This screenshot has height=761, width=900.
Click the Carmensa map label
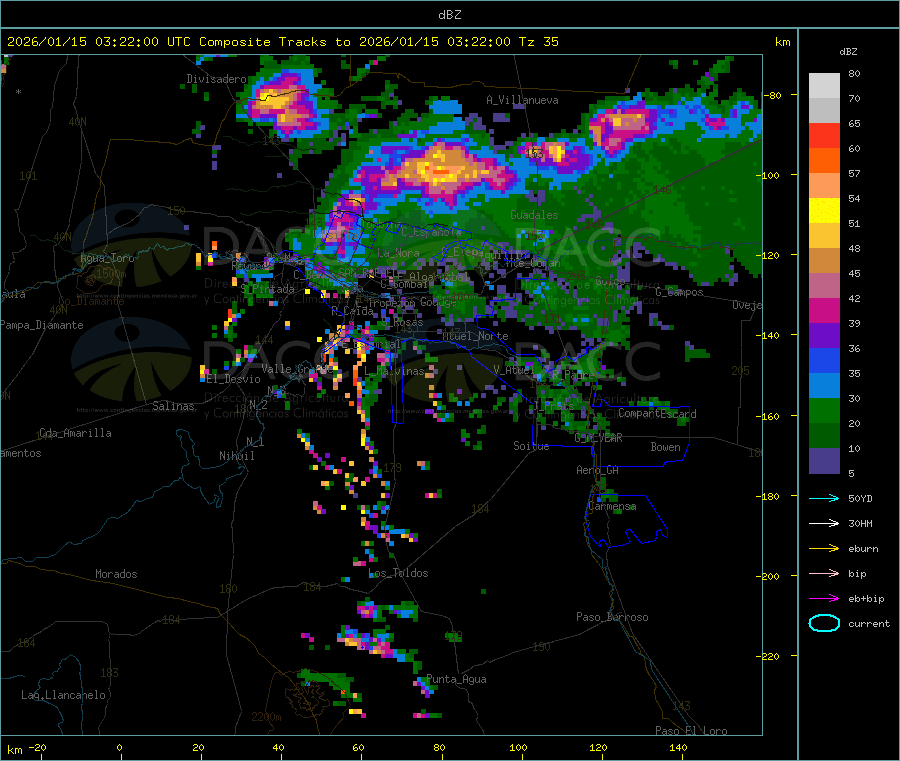(612, 507)
